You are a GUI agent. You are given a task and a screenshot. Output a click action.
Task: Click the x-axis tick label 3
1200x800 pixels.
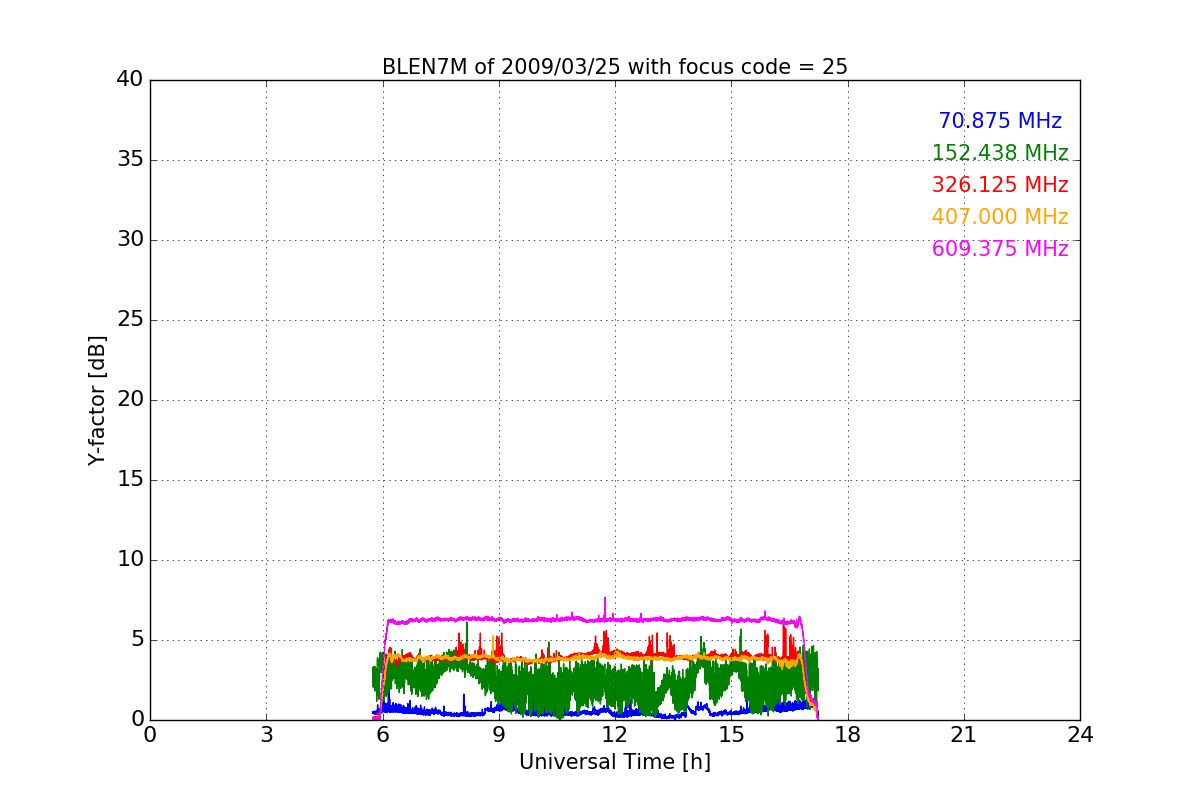pyautogui.click(x=266, y=735)
